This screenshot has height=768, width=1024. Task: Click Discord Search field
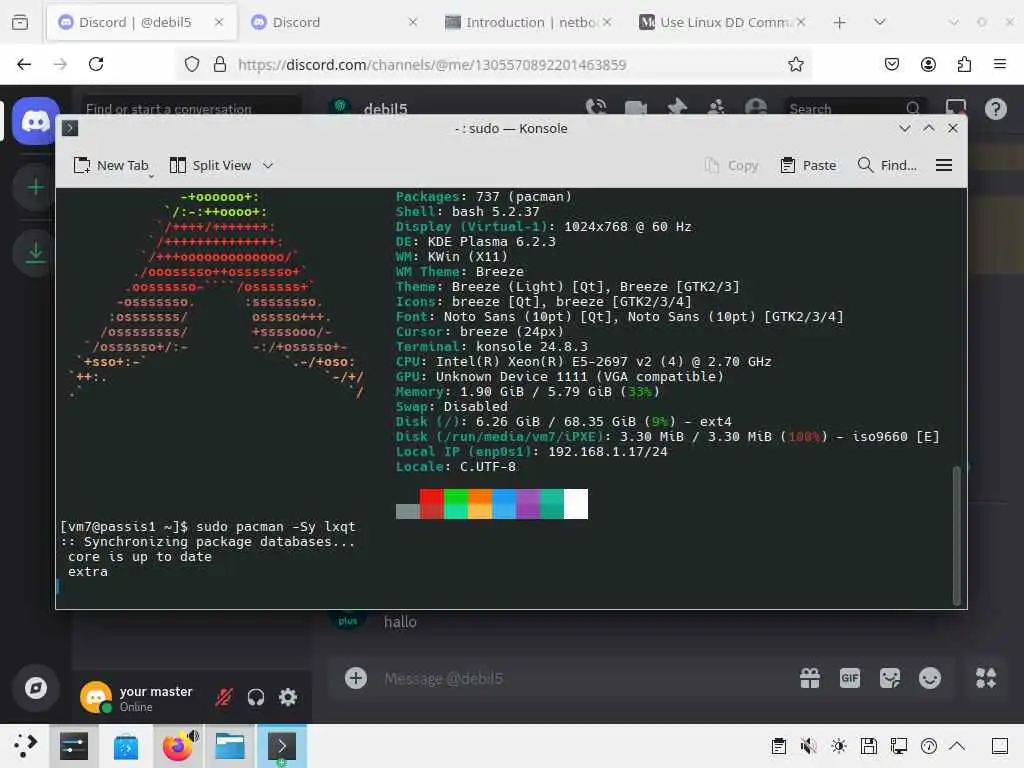pos(853,108)
